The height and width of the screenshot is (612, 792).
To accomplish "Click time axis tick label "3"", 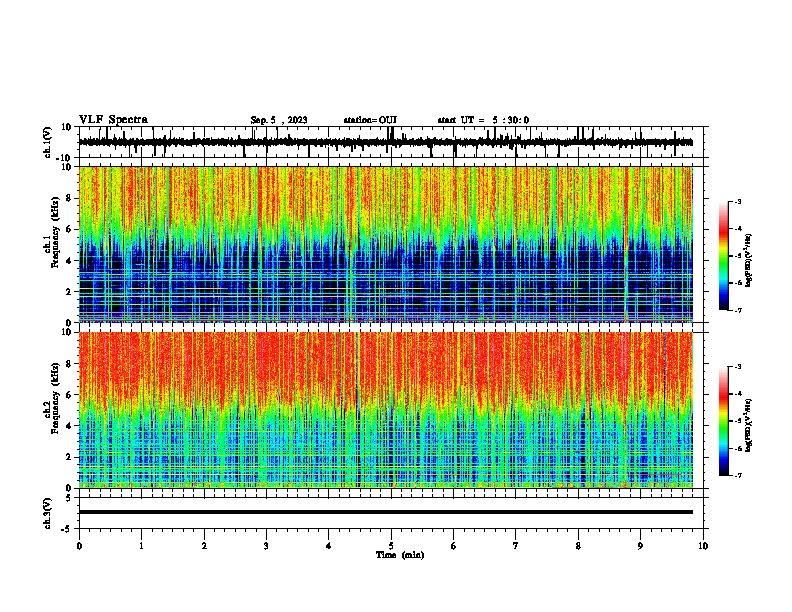I will tap(266, 546).
